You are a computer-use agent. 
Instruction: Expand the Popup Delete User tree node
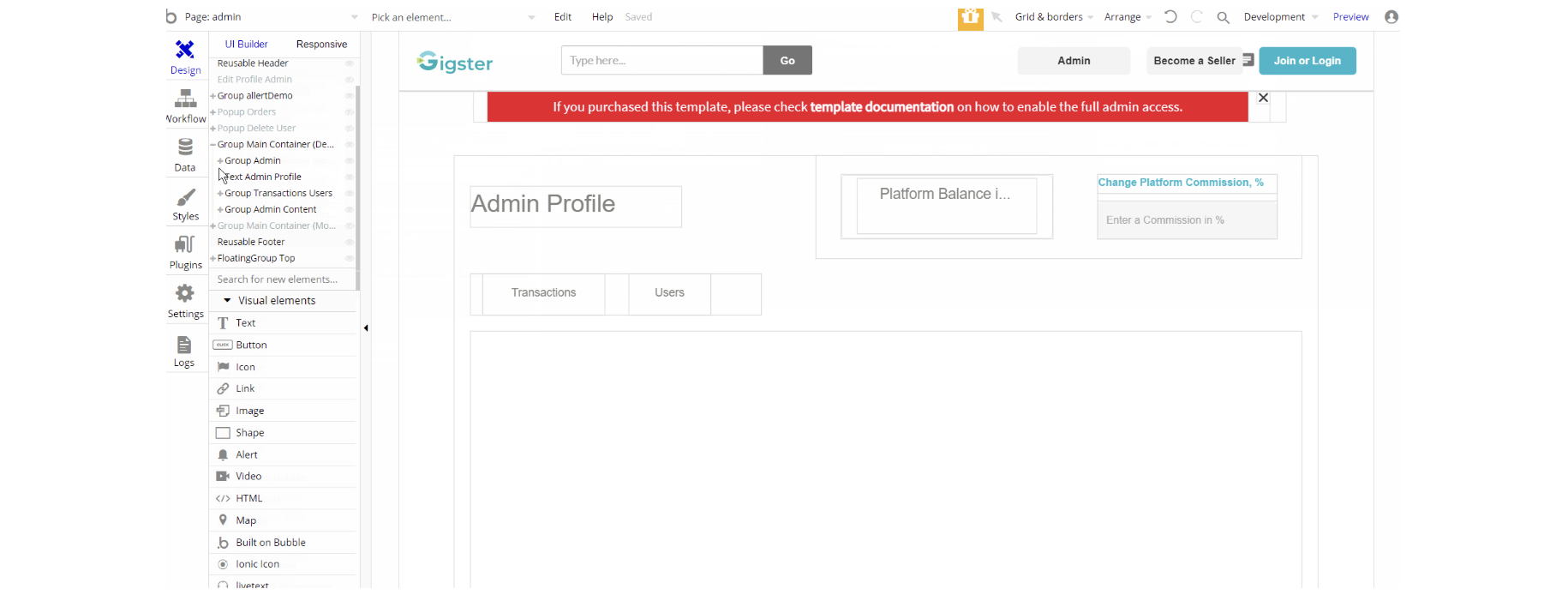tap(213, 129)
